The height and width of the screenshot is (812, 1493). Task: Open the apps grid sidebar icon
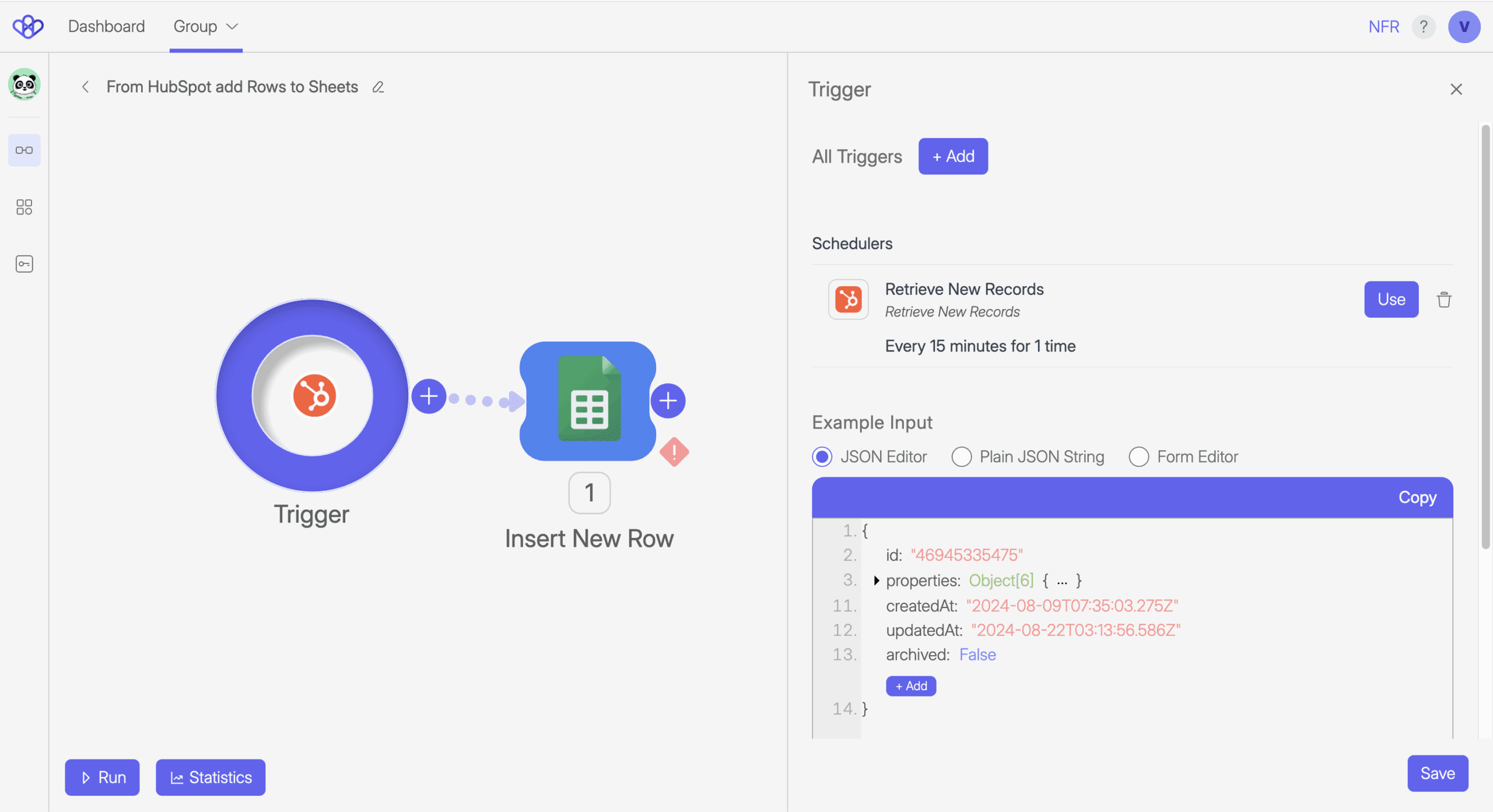tap(24, 207)
